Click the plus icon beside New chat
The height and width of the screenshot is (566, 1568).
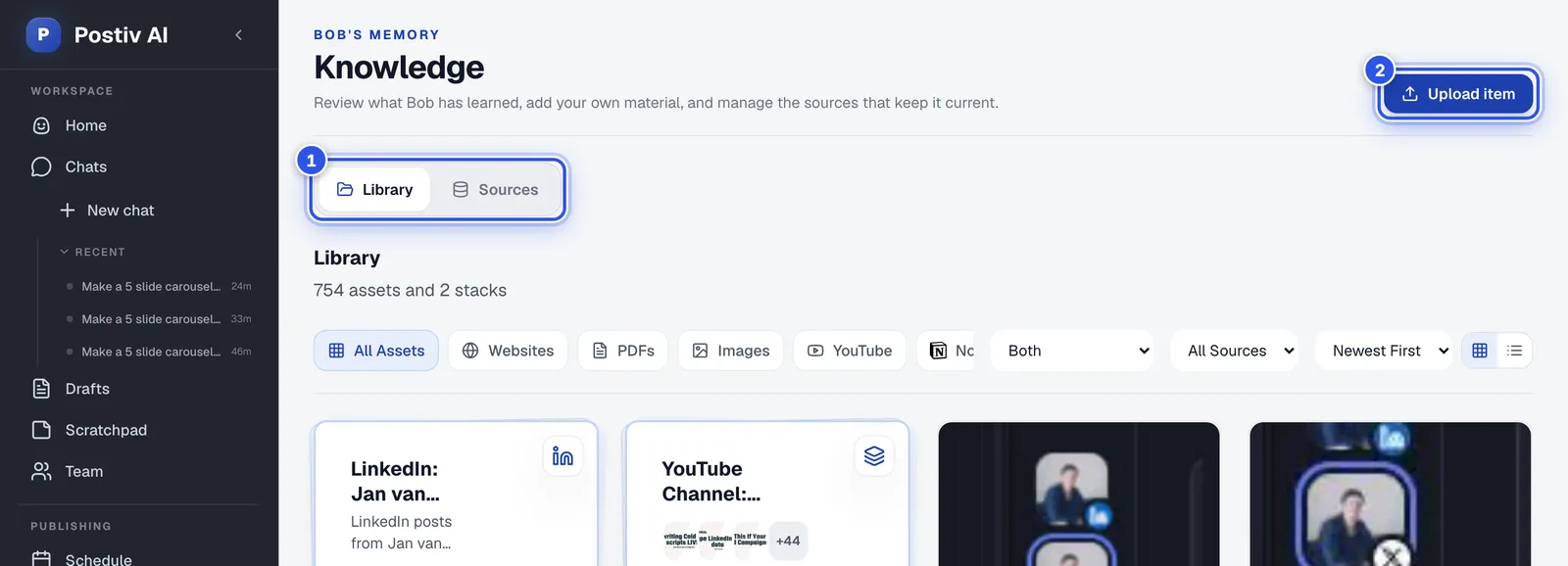click(68, 211)
